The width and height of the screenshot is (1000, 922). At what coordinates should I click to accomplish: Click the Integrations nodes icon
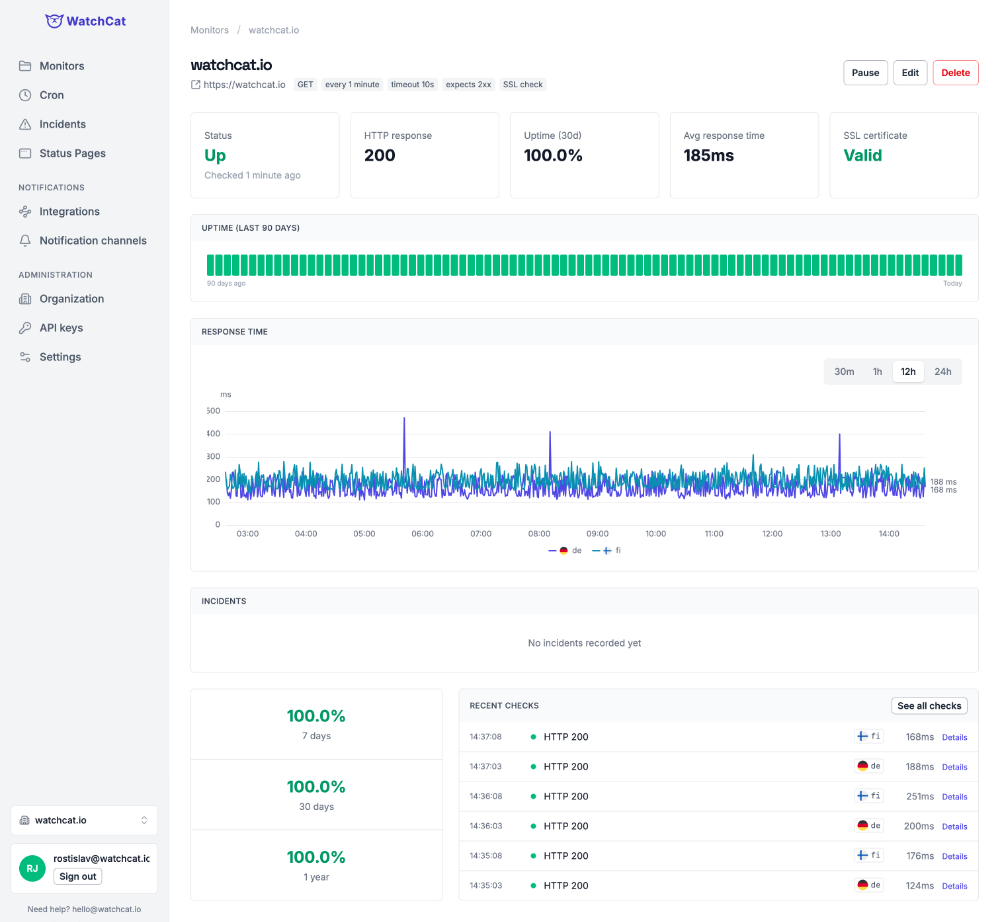25,212
